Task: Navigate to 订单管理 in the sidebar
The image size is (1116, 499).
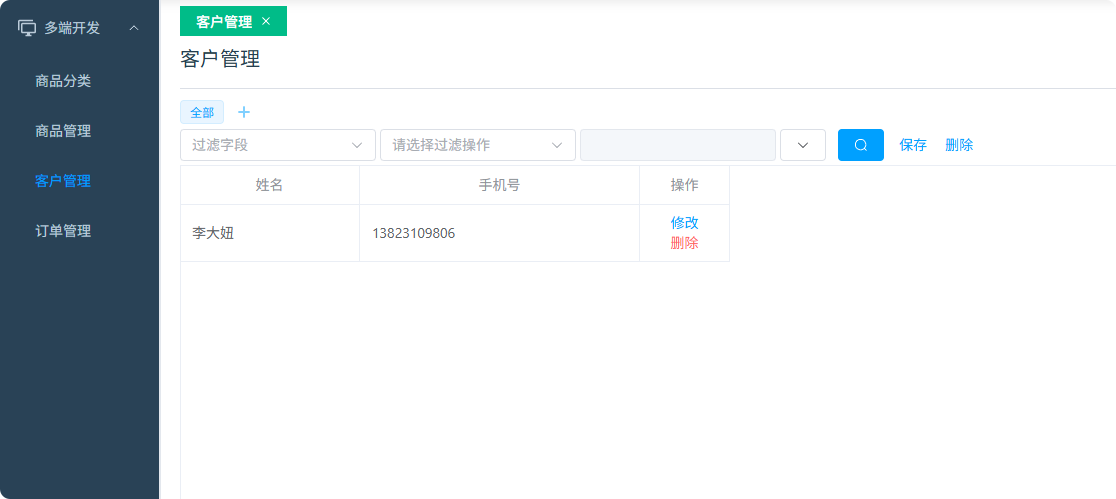Action: 63,231
